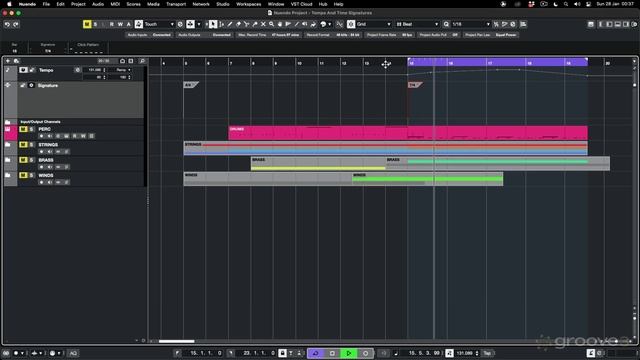The height and width of the screenshot is (360, 640).
Task: Expand the auto-scroll options dropdown arrow
Action: pos(199,24)
